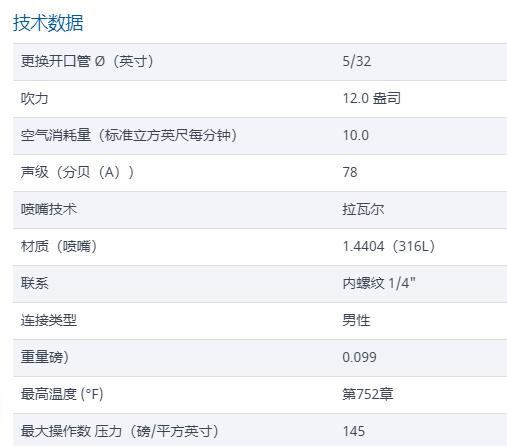Click the 内螺纹 1/4" value
Screen dimensions: 507x446
coord(379,283)
